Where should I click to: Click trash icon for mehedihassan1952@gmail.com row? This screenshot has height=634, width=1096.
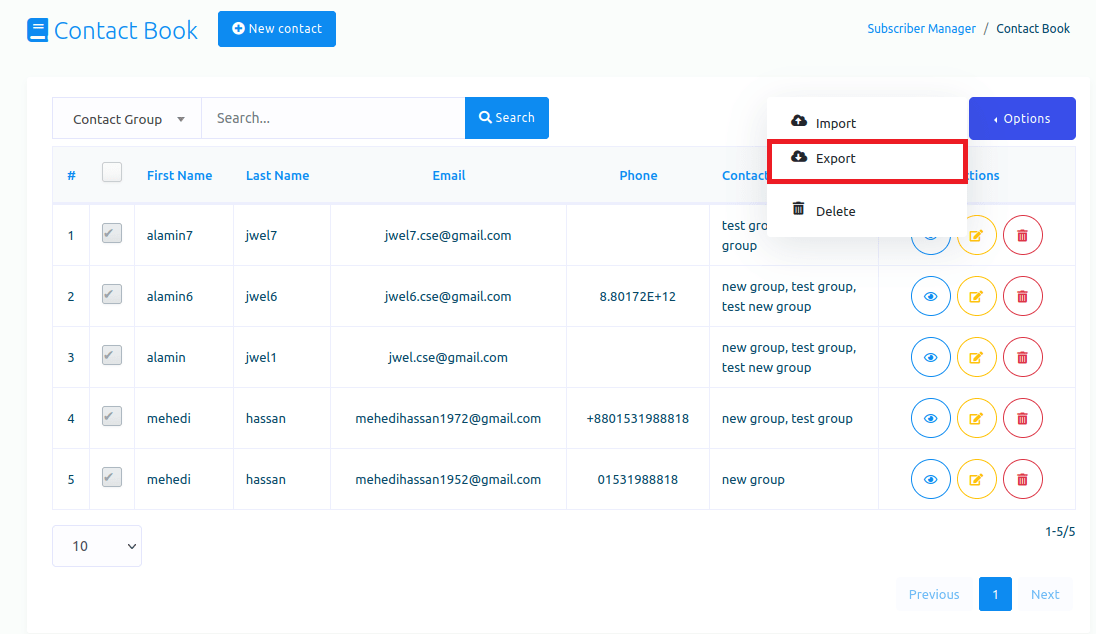1022,479
